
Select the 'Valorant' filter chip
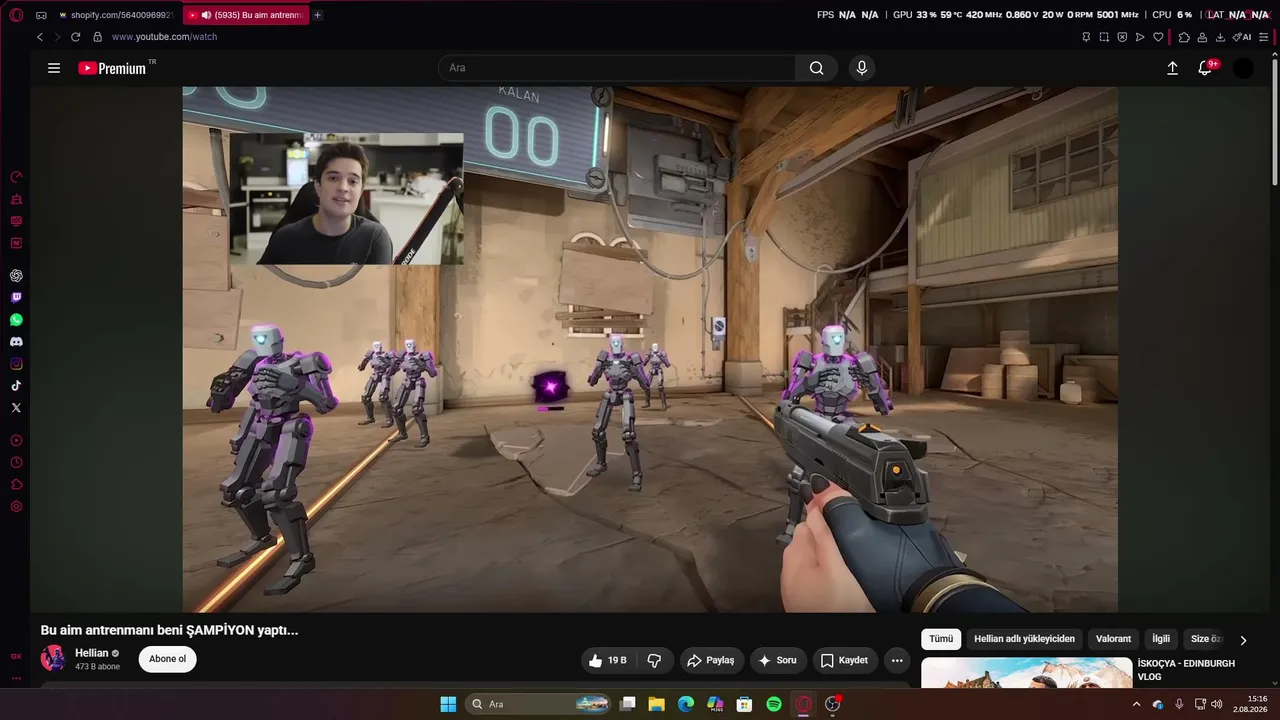[x=1113, y=639]
